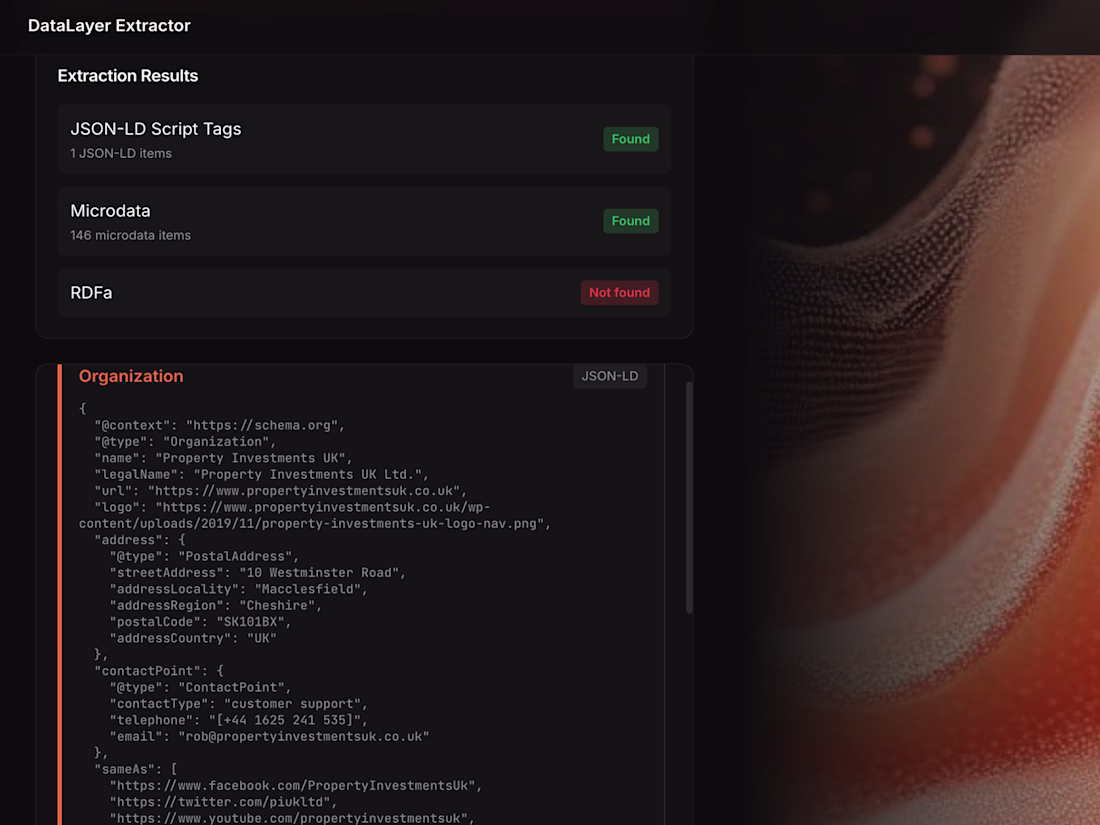Select the youtube.com propertyinvestmentsuk URL line
Viewport: 1100px width, 825px height.
tap(292, 818)
